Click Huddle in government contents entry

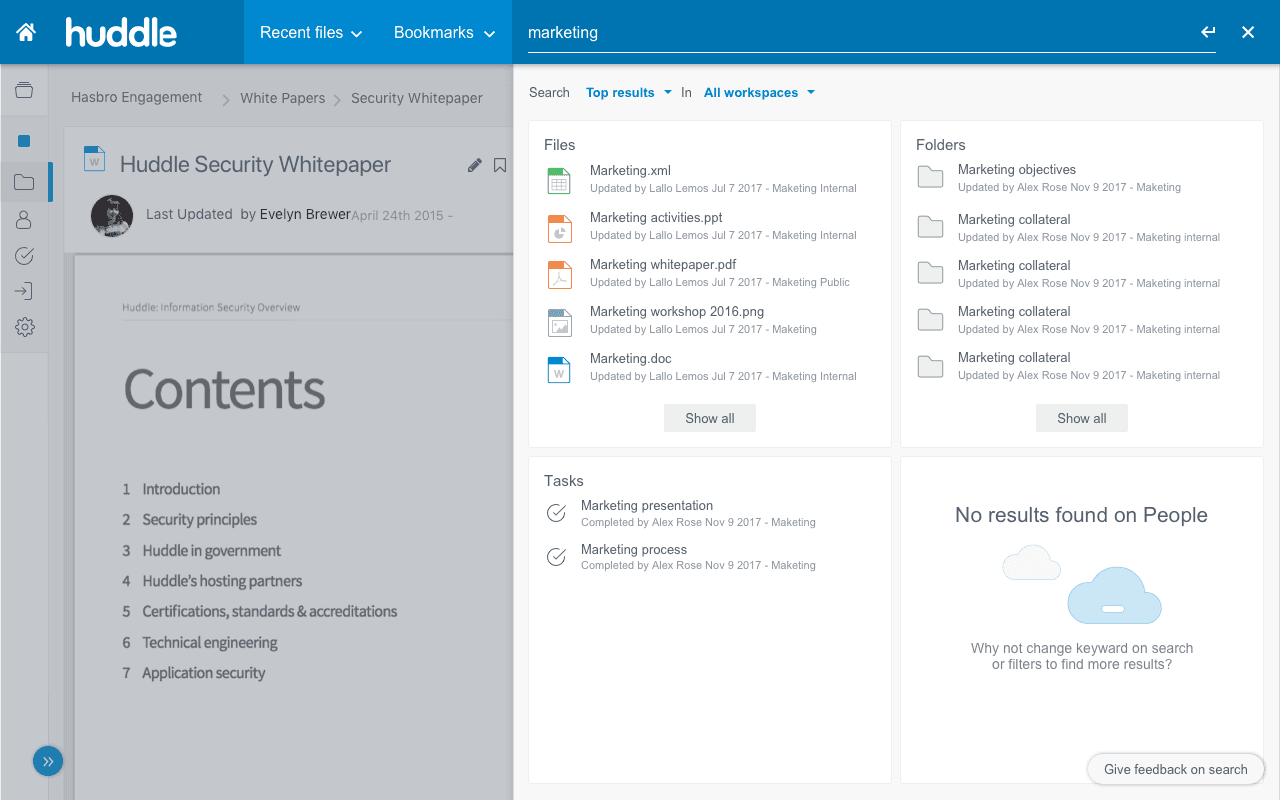[x=212, y=550]
